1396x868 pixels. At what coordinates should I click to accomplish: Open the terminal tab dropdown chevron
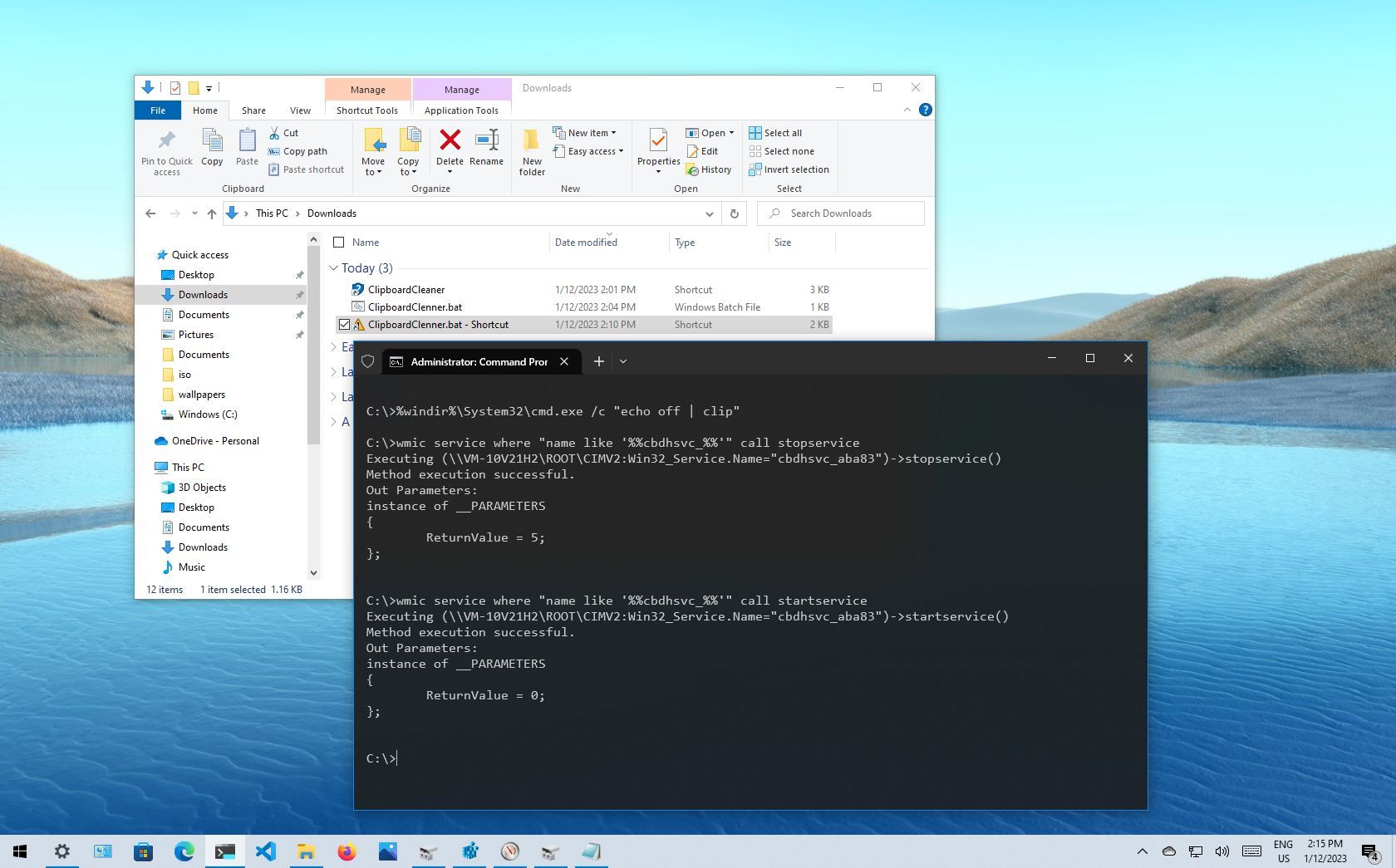tap(622, 361)
